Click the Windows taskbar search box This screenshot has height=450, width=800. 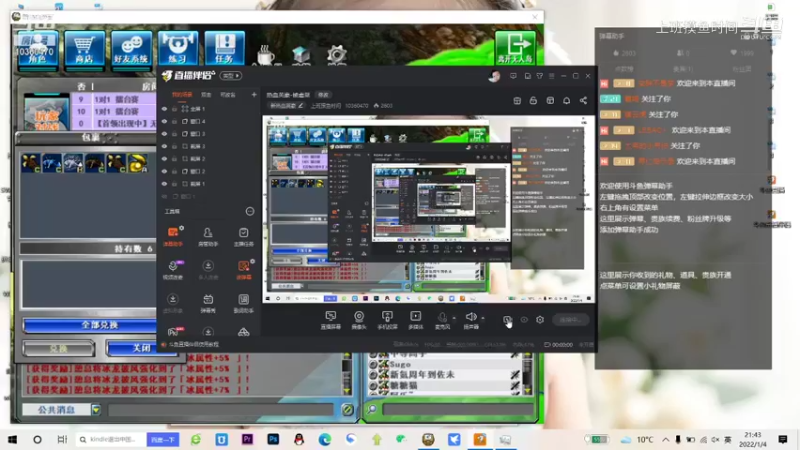pyautogui.click(x=111, y=439)
